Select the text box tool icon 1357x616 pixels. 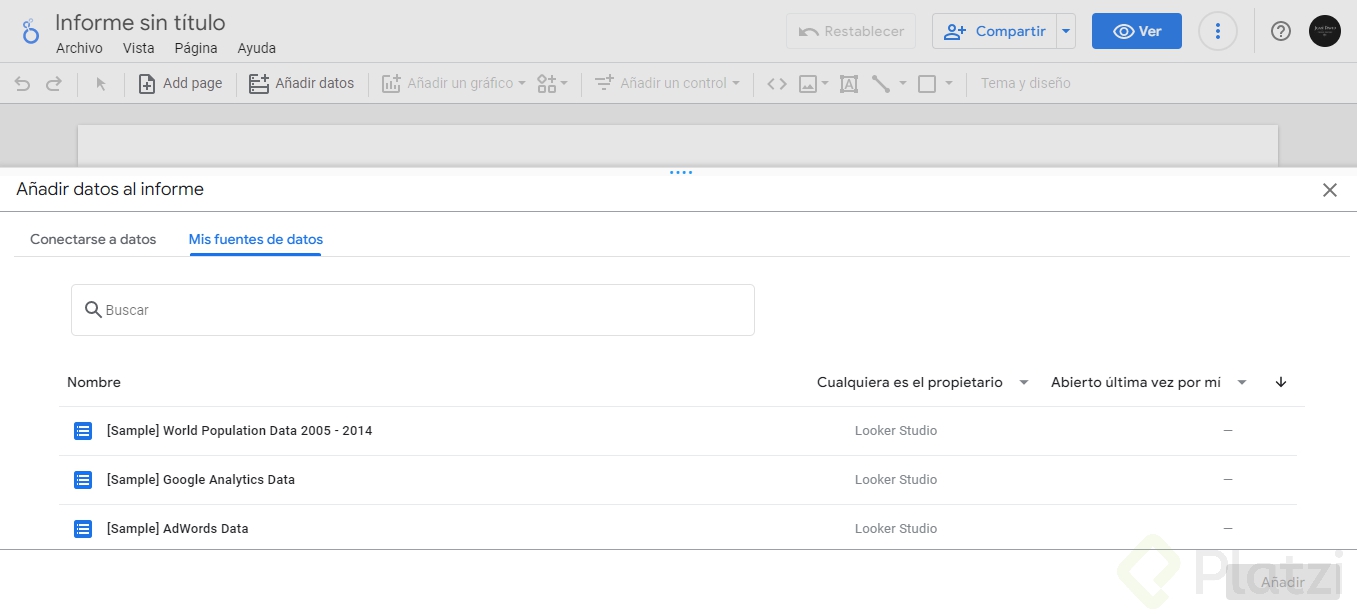click(x=849, y=84)
